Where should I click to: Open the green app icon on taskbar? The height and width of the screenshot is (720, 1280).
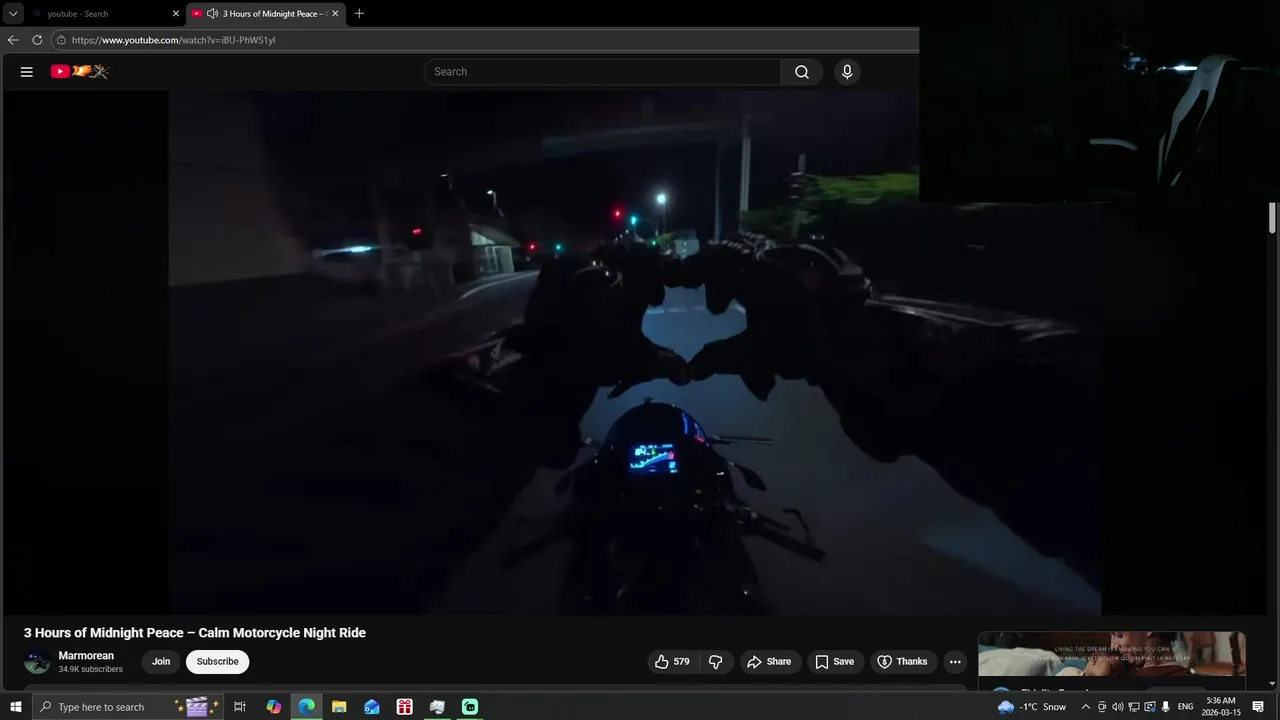pos(470,707)
